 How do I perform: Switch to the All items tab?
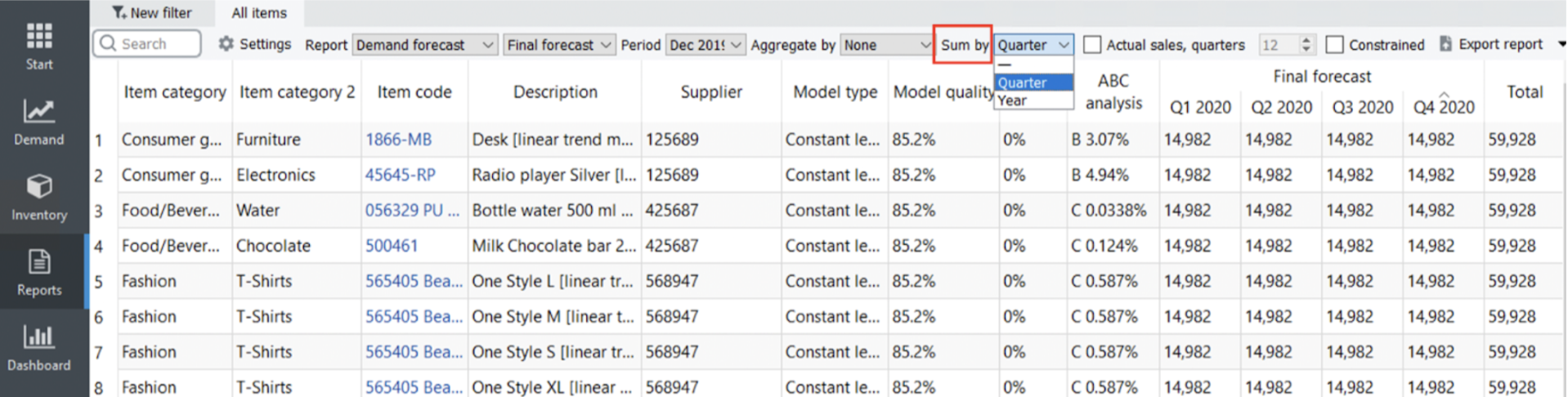(x=258, y=13)
